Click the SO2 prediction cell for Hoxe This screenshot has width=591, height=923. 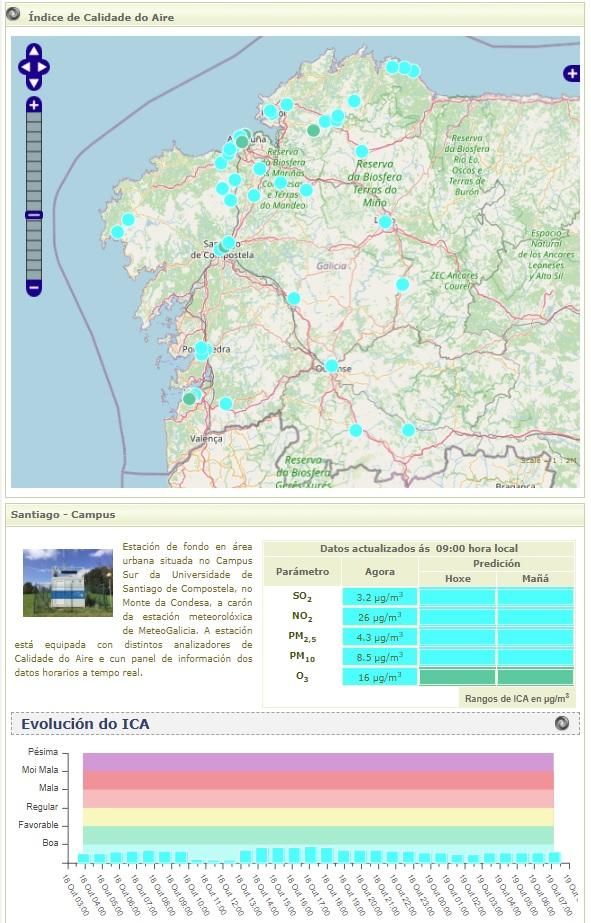coord(457,597)
